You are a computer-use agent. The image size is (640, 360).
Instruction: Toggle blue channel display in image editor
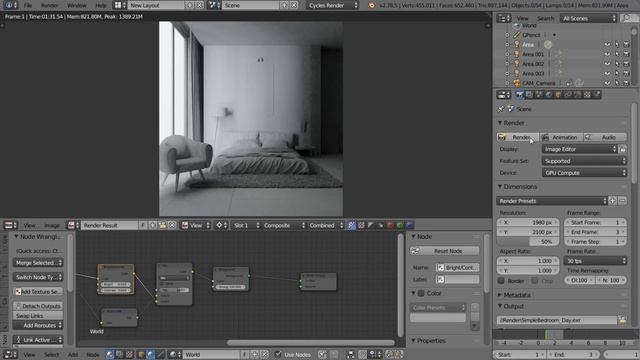click(x=409, y=225)
